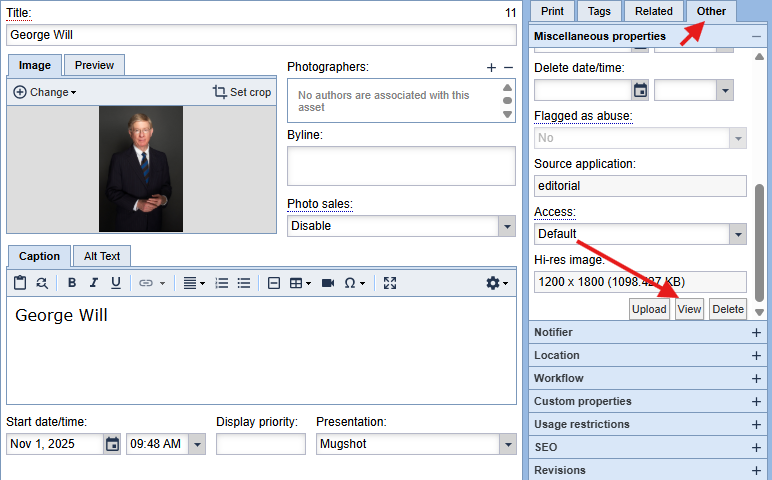Screen dimensions: 772x480
Task: Select the Image tab
Action: click(x=34, y=65)
